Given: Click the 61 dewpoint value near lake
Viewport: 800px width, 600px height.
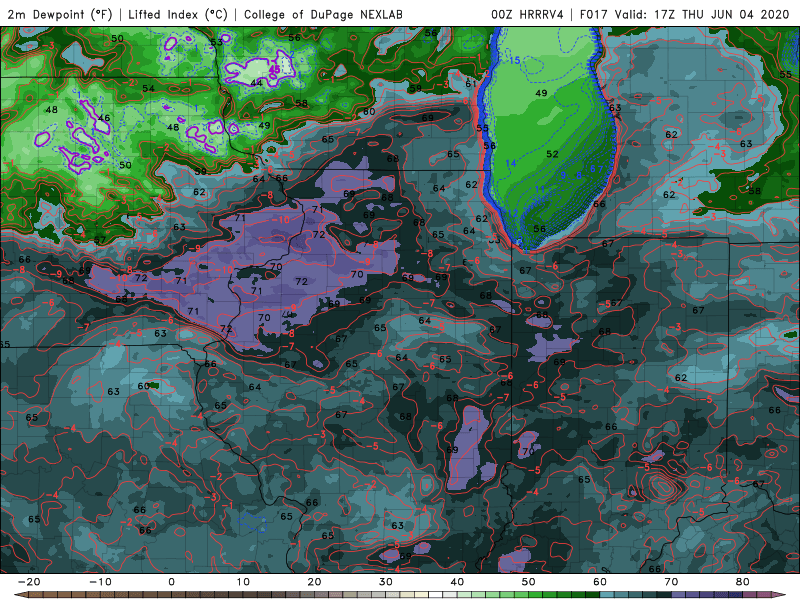Looking at the screenshot, I should pos(471,84).
